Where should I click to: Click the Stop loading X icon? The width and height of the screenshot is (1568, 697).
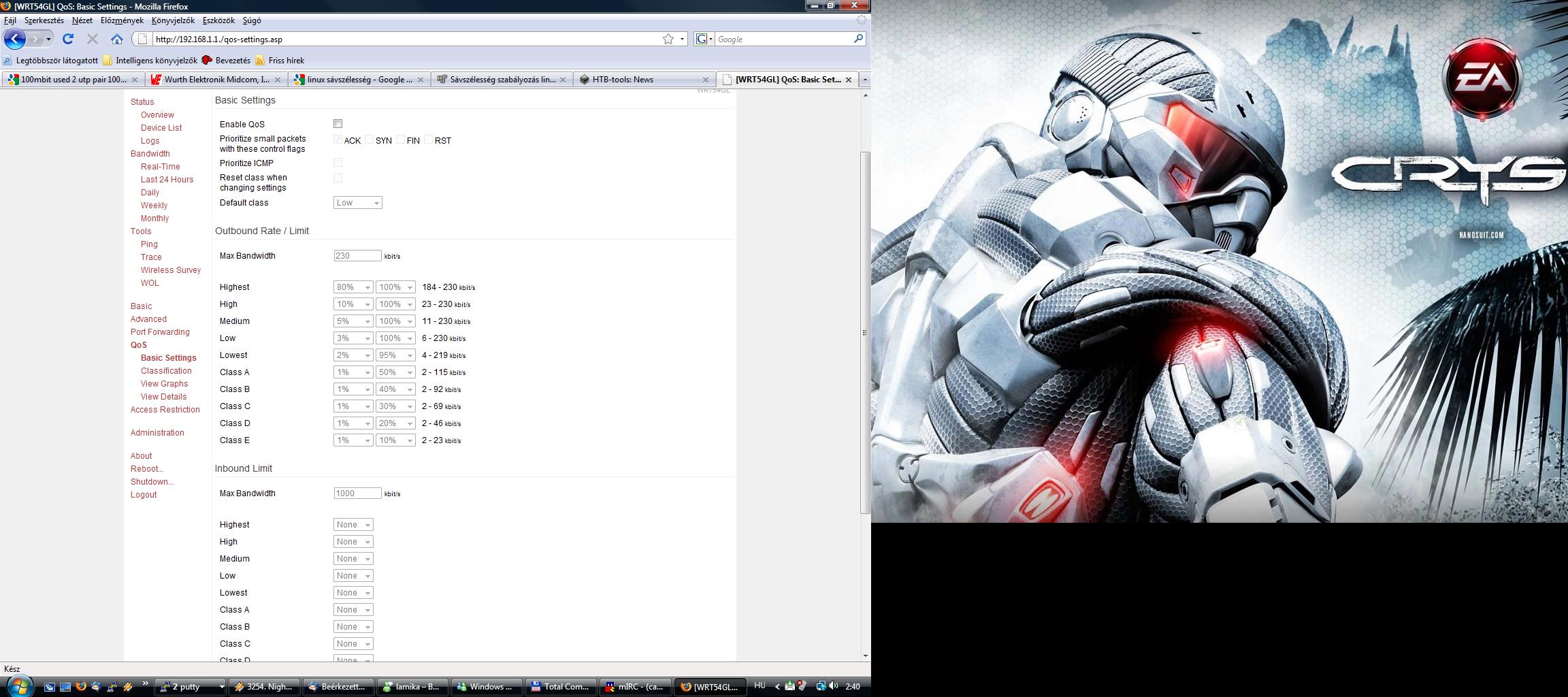point(93,39)
